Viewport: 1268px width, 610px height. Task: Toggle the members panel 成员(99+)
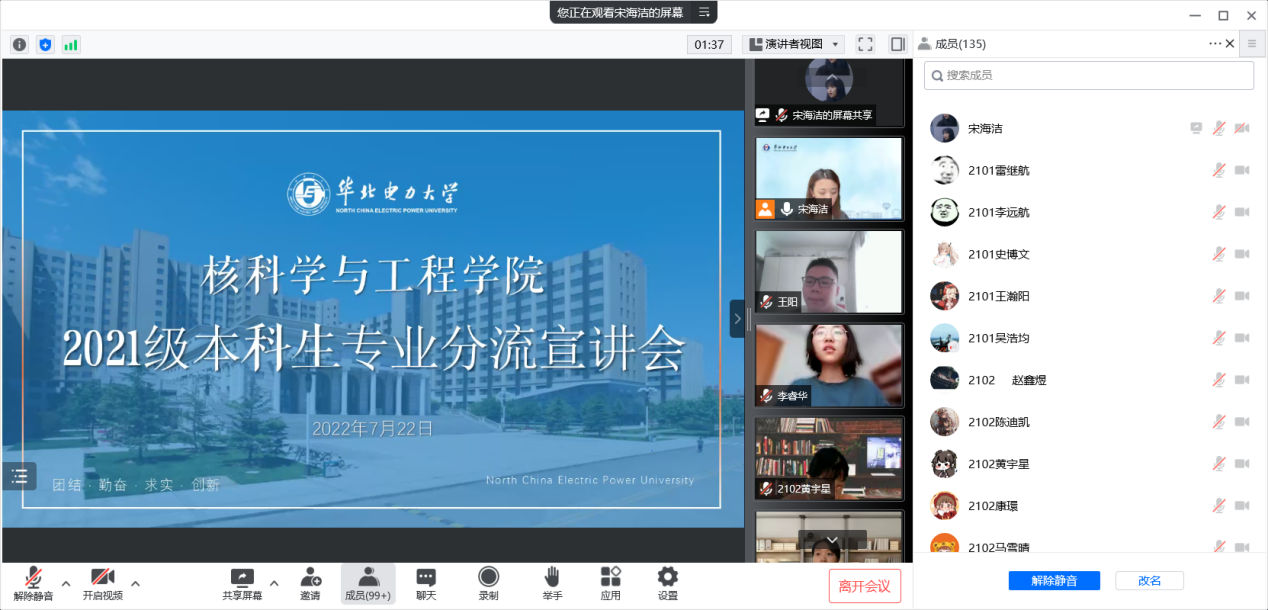(368, 583)
